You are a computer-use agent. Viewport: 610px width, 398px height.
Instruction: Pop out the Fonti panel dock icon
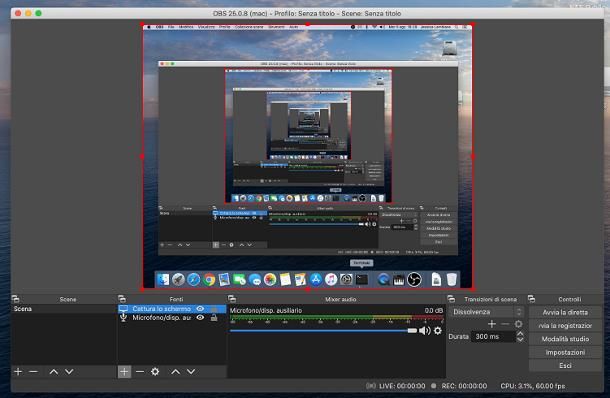(122, 299)
